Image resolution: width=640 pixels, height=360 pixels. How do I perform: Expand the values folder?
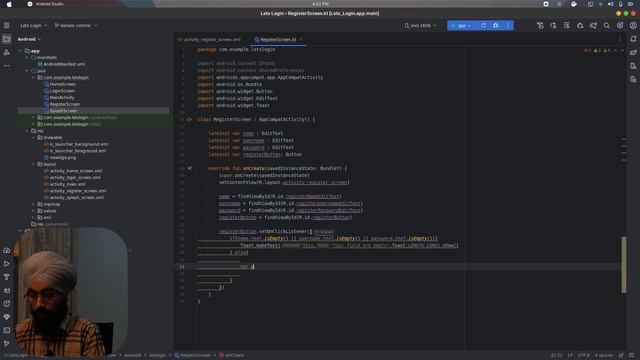click(33, 211)
